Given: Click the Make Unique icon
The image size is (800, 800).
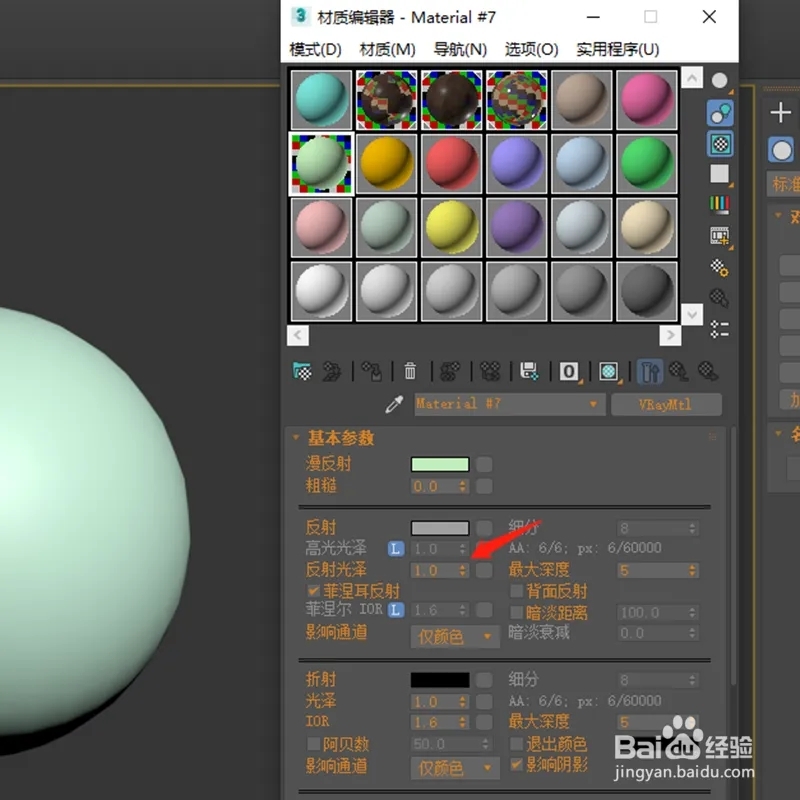Looking at the screenshot, I should coord(490,371).
